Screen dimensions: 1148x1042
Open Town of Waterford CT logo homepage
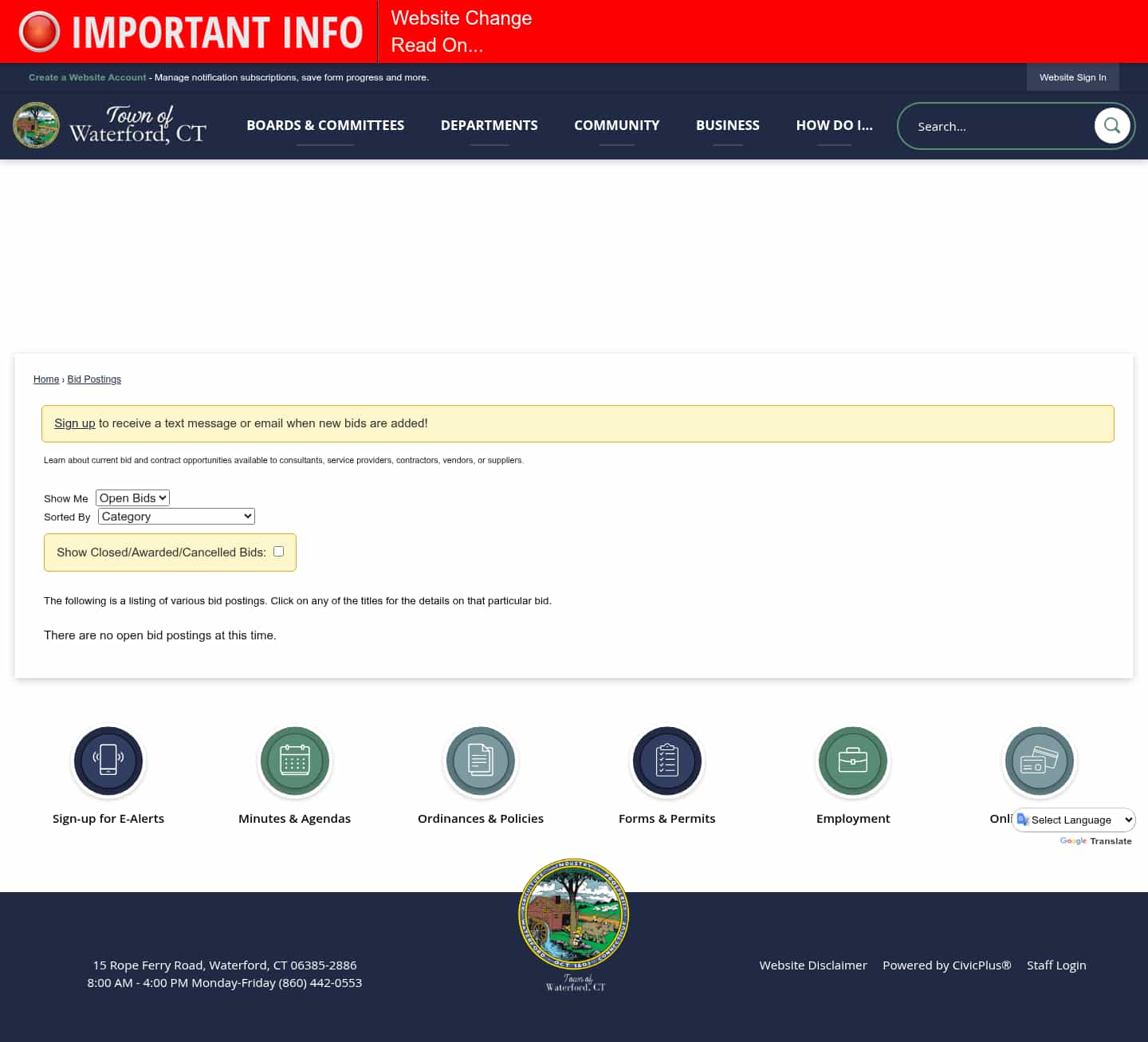point(110,125)
